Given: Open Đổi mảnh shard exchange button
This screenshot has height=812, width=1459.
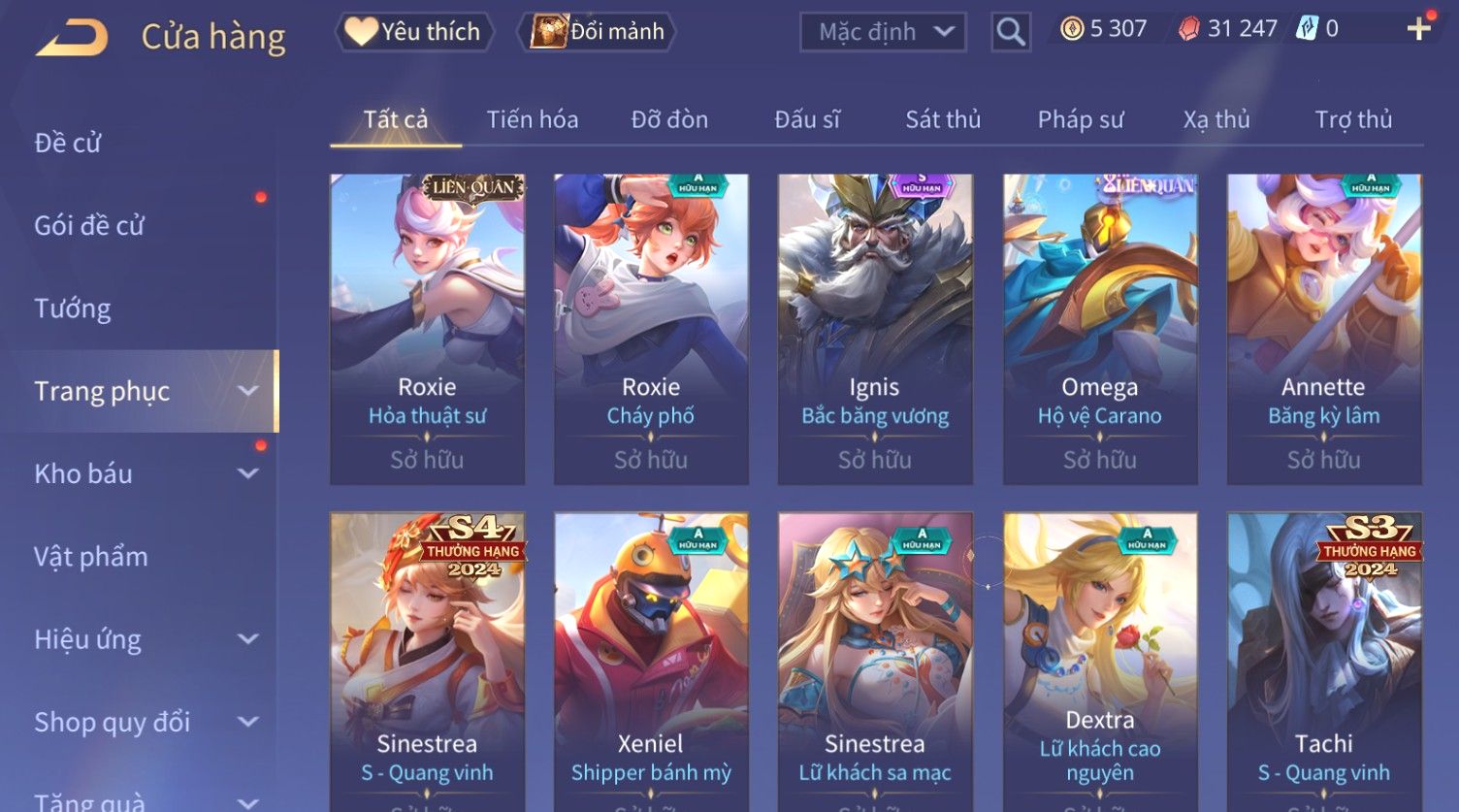Looking at the screenshot, I should click(600, 32).
